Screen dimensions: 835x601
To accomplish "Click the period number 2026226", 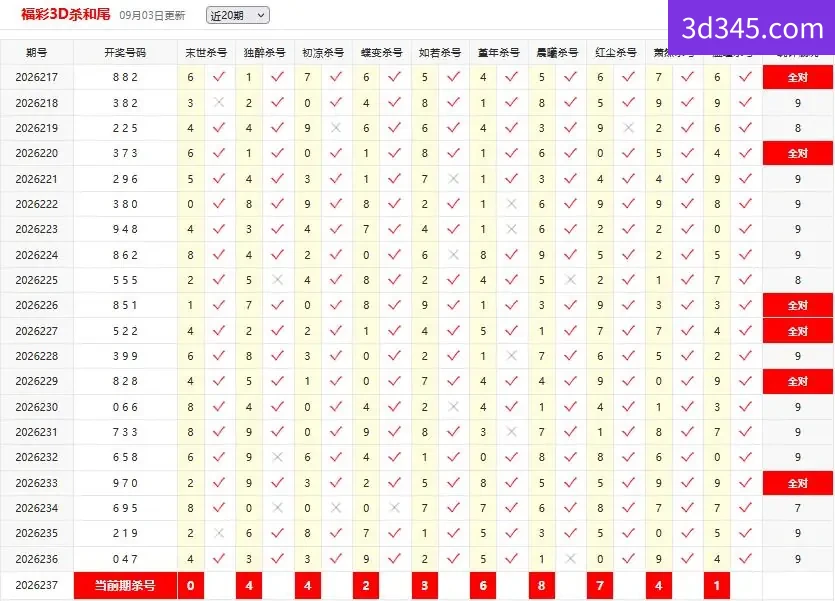I will (x=37, y=306).
